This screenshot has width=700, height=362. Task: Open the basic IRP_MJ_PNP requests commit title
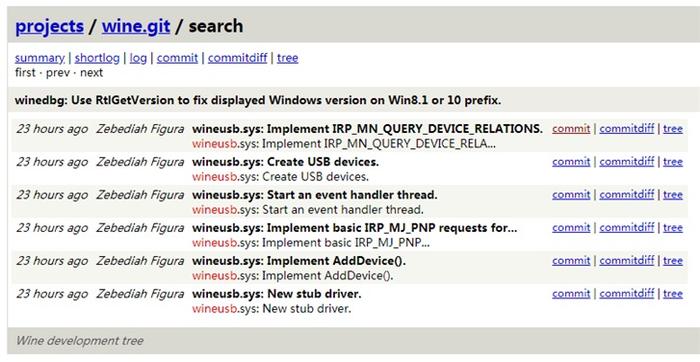(354, 228)
